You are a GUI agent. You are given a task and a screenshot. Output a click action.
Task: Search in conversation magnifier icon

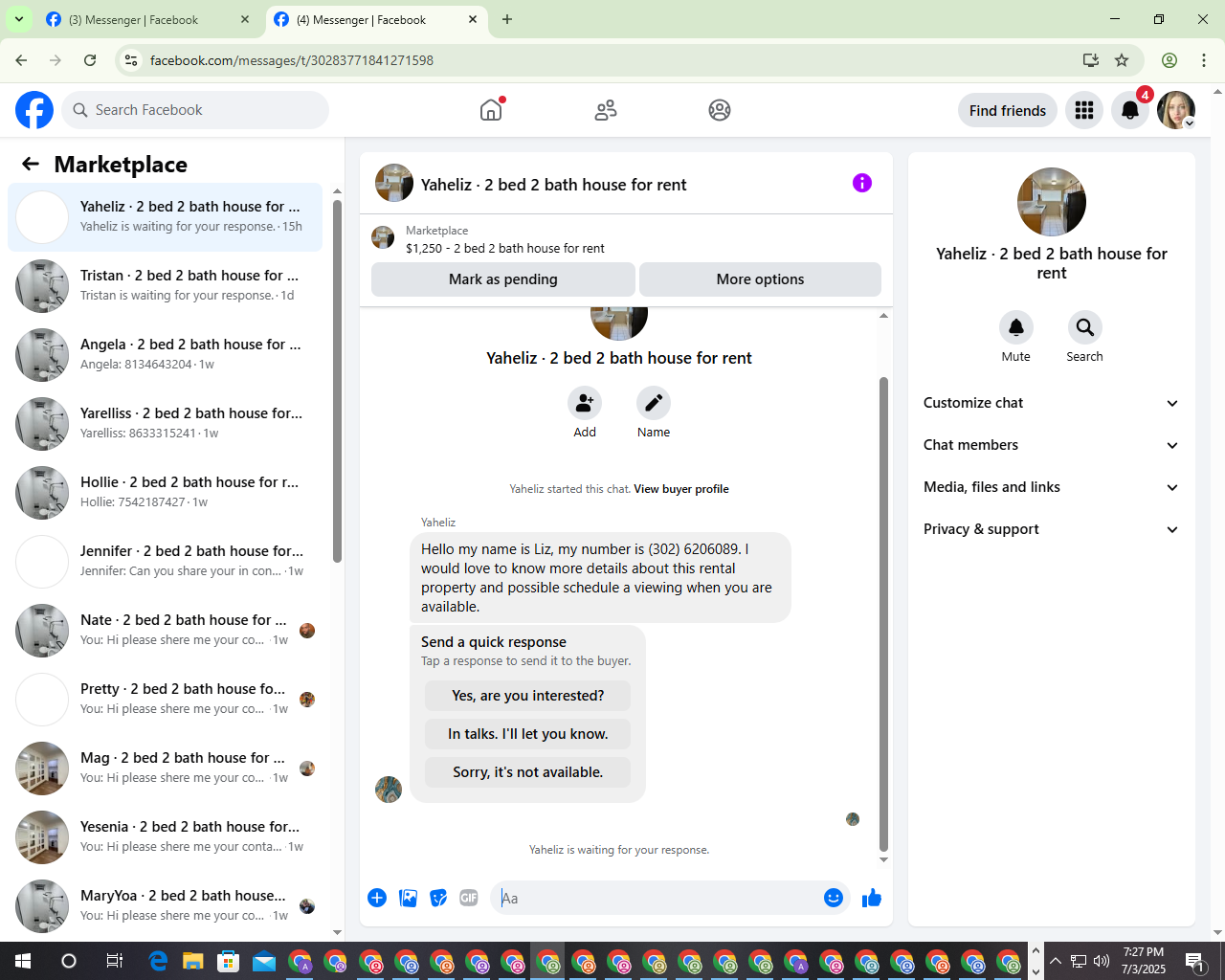[1085, 327]
